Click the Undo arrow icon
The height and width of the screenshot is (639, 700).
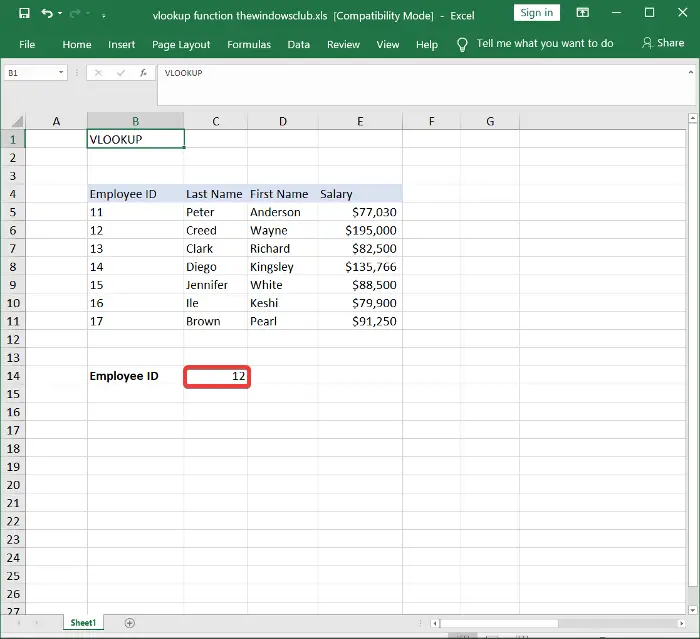pyautogui.click(x=47, y=13)
